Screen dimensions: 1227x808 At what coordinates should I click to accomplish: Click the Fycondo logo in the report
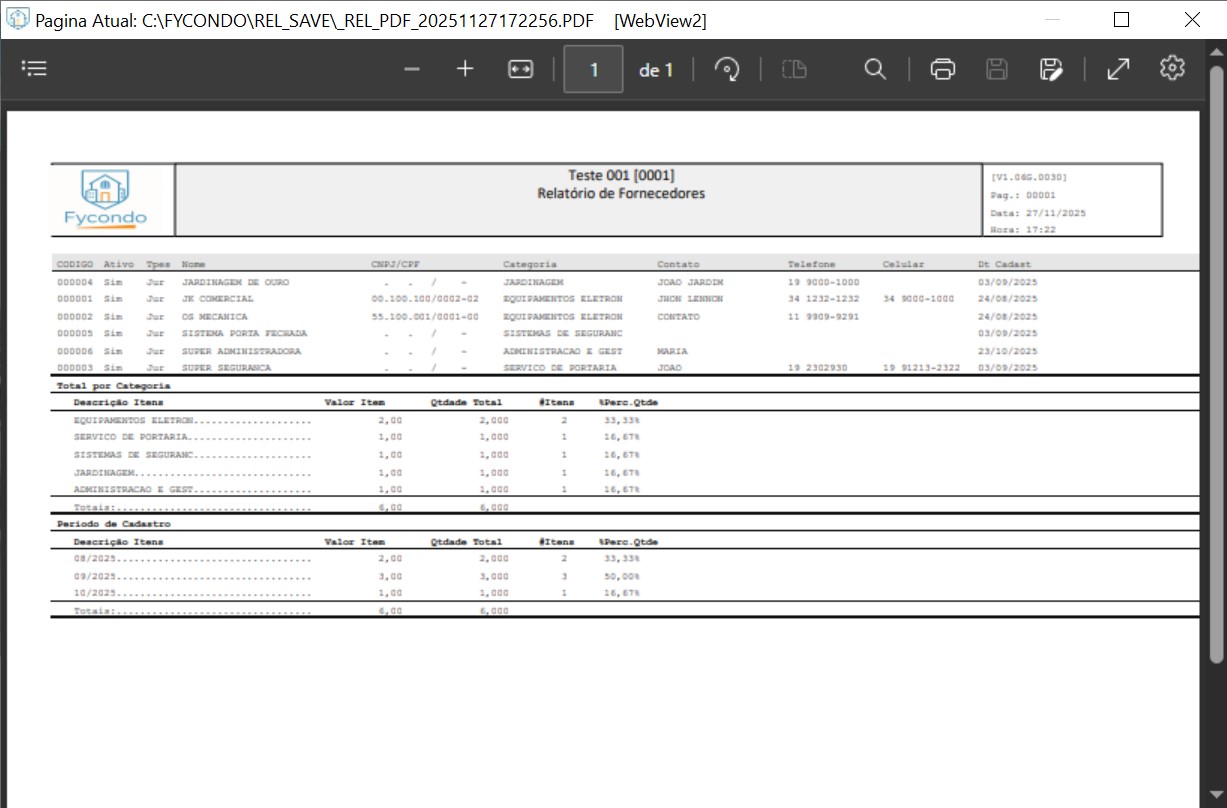[x=105, y=199]
